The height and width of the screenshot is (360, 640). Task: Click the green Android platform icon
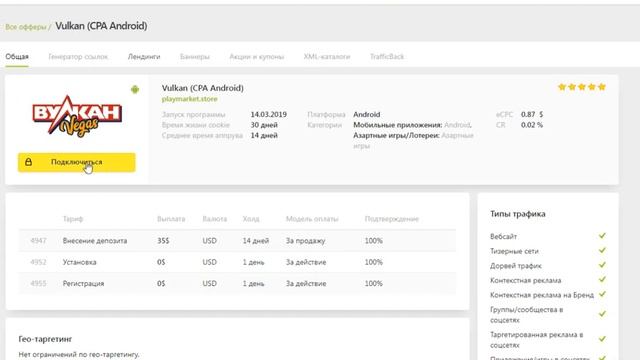click(135, 89)
